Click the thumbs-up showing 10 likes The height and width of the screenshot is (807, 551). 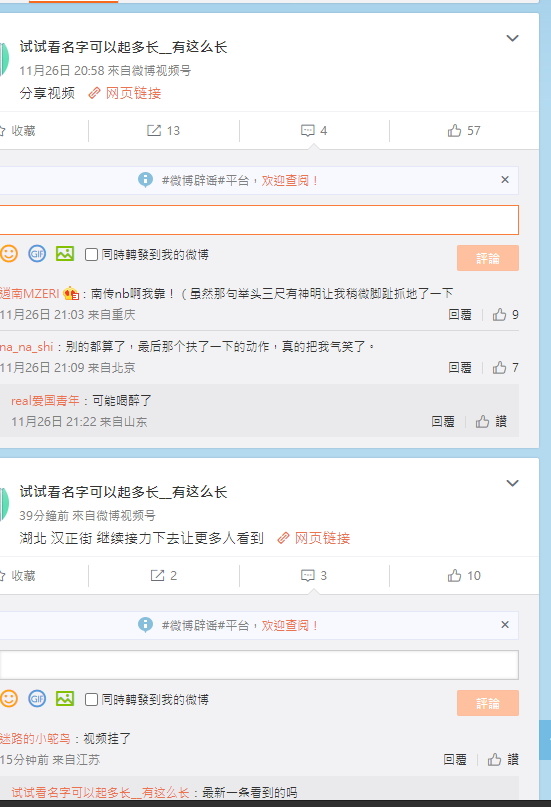coord(464,575)
